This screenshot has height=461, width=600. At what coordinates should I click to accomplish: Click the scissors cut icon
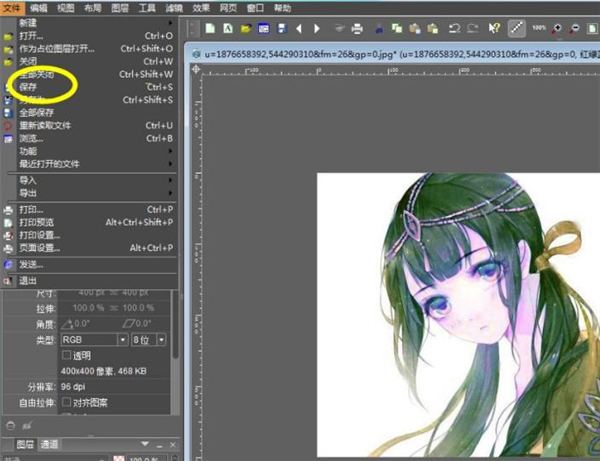click(x=379, y=28)
